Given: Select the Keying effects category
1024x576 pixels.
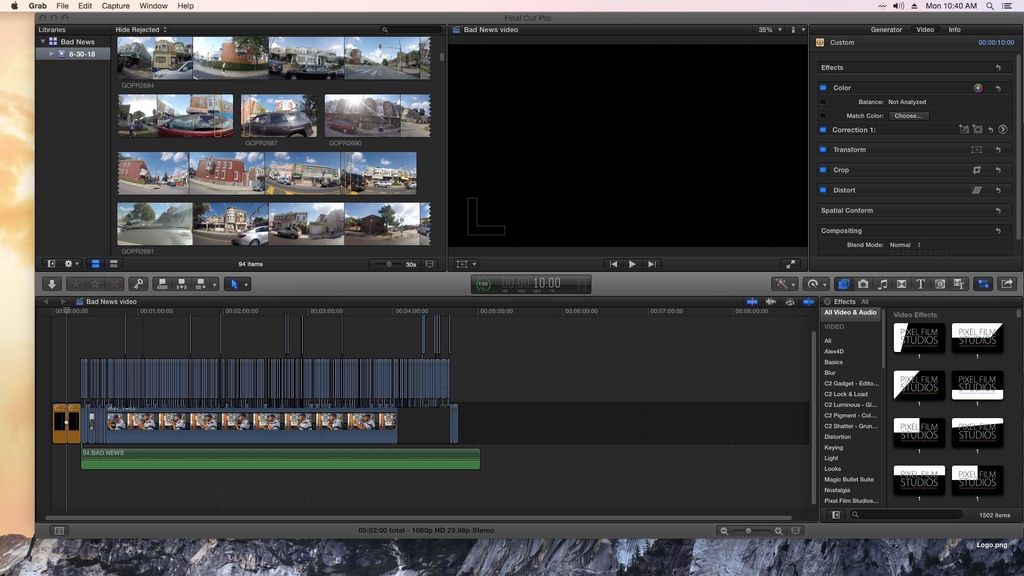Looking at the screenshot, I should (x=833, y=447).
